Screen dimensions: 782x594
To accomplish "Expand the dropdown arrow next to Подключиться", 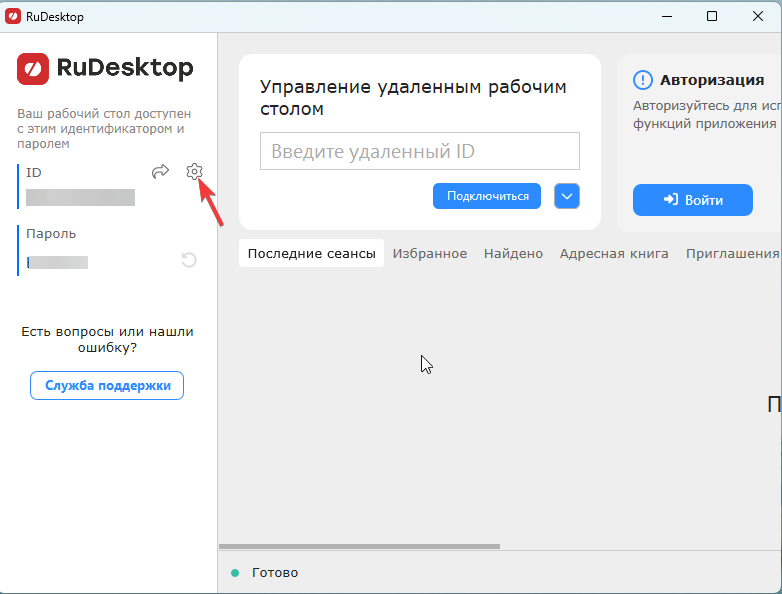I will 567,196.
